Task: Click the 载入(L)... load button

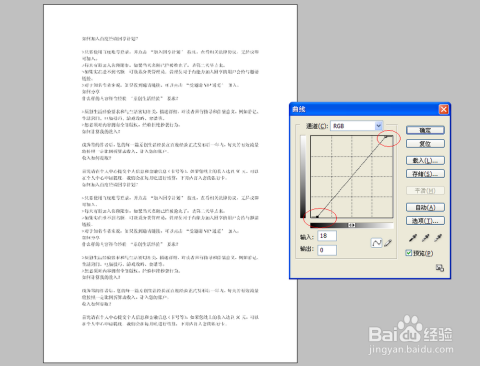Action: tap(425, 161)
